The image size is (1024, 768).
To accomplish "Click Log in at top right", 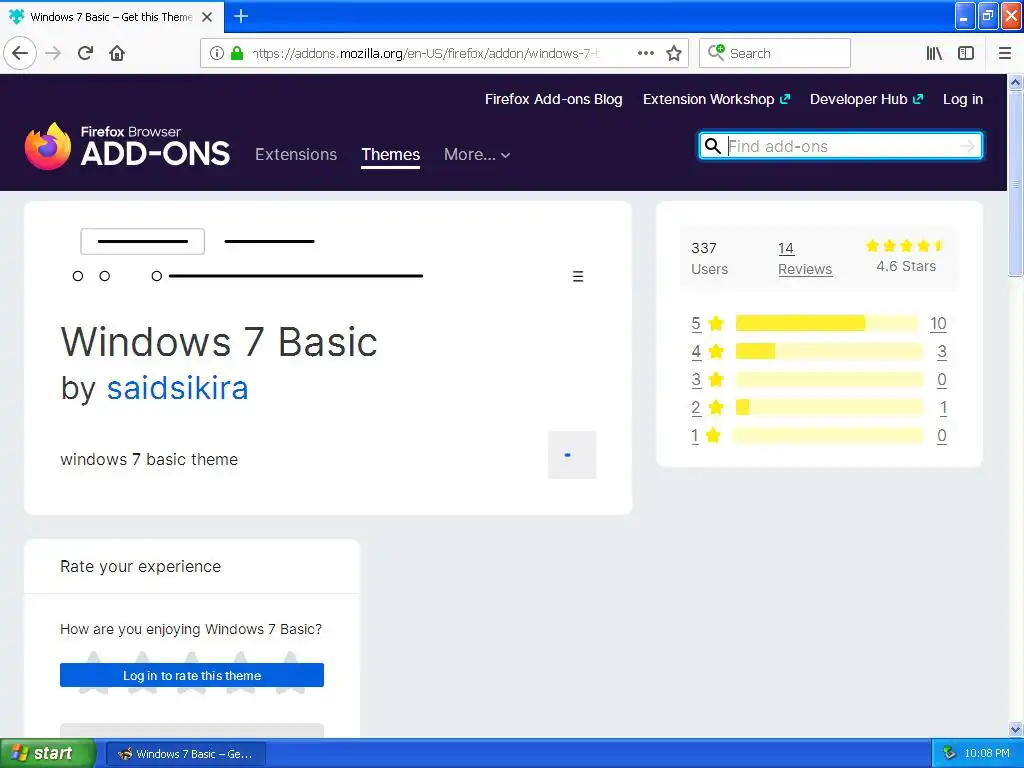I will (x=963, y=99).
